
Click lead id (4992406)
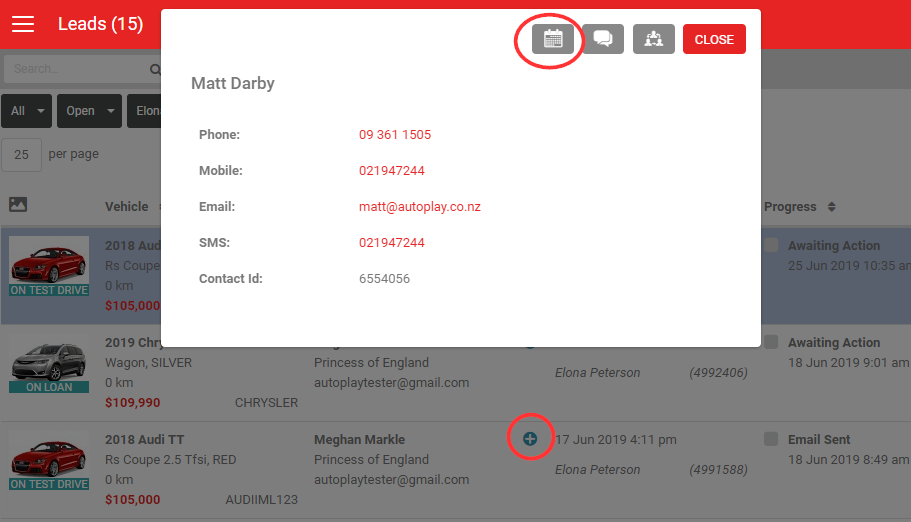tap(718, 373)
